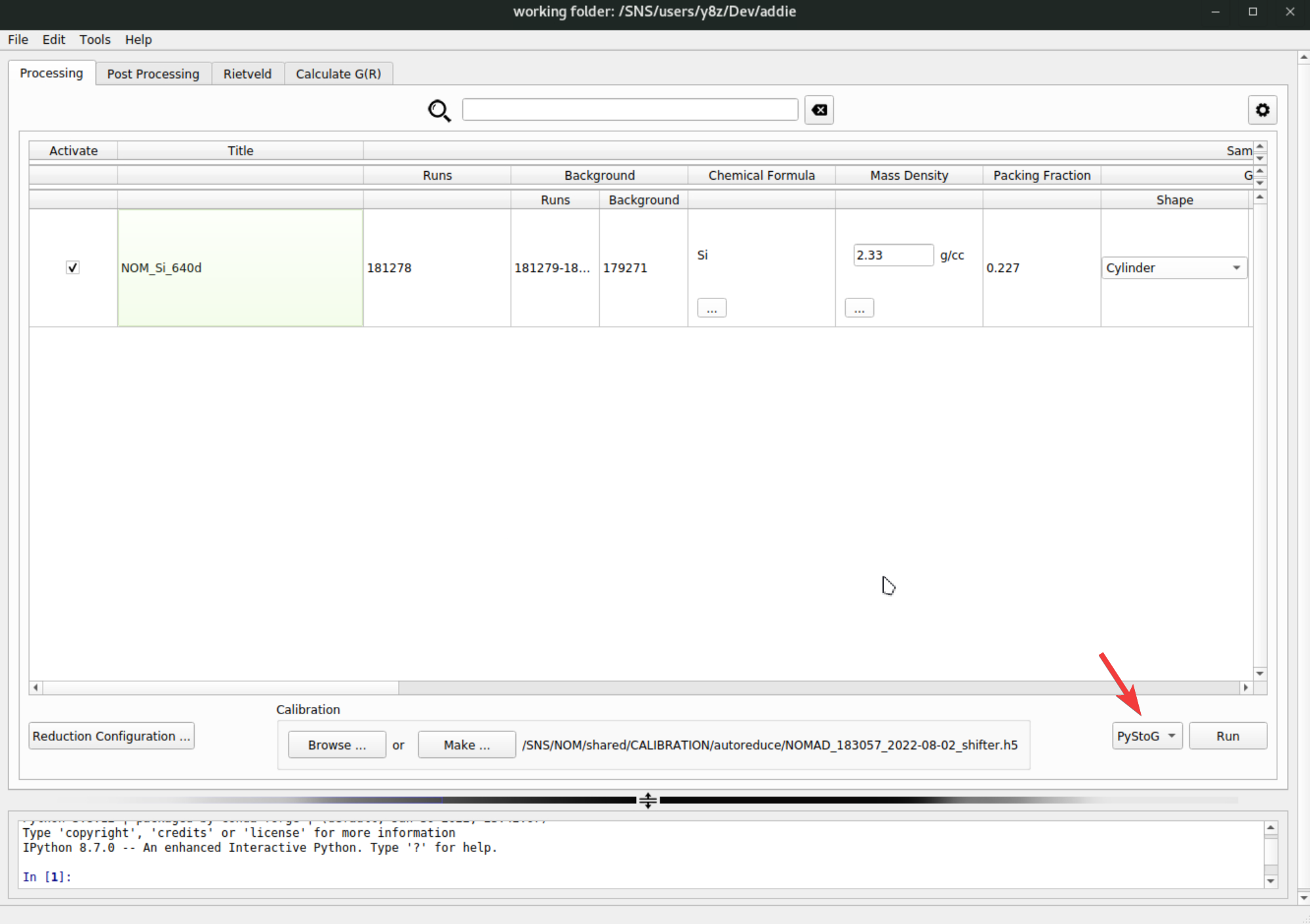
Task: Open the Calculate G(R) tab
Action: click(x=338, y=73)
